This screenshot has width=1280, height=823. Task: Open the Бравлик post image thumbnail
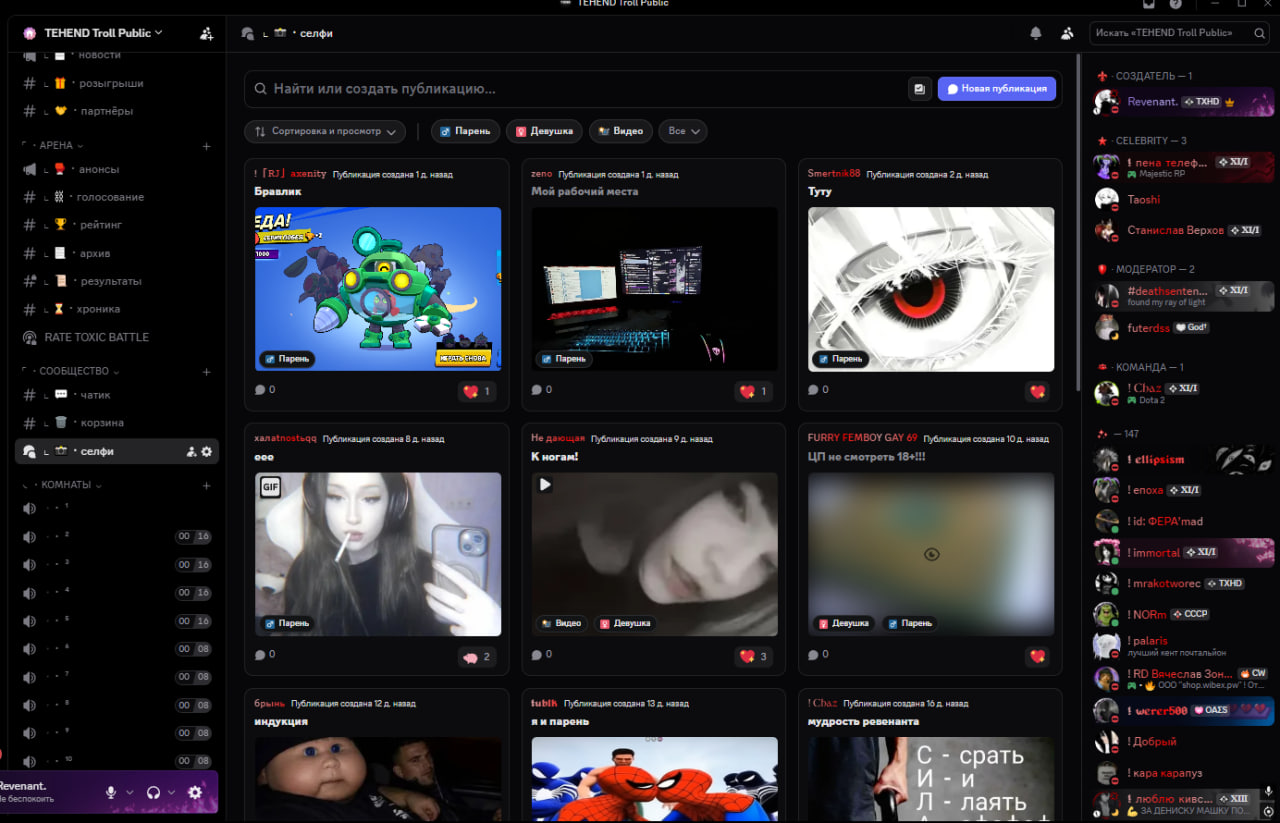pyautogui.click(x=378, y=289)
